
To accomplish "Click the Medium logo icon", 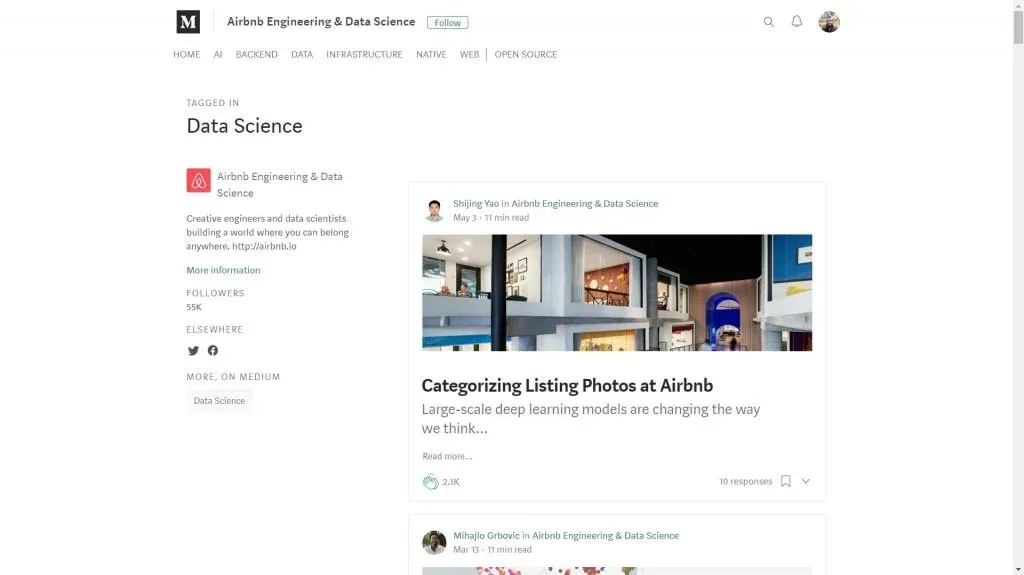I will [188, 22].
